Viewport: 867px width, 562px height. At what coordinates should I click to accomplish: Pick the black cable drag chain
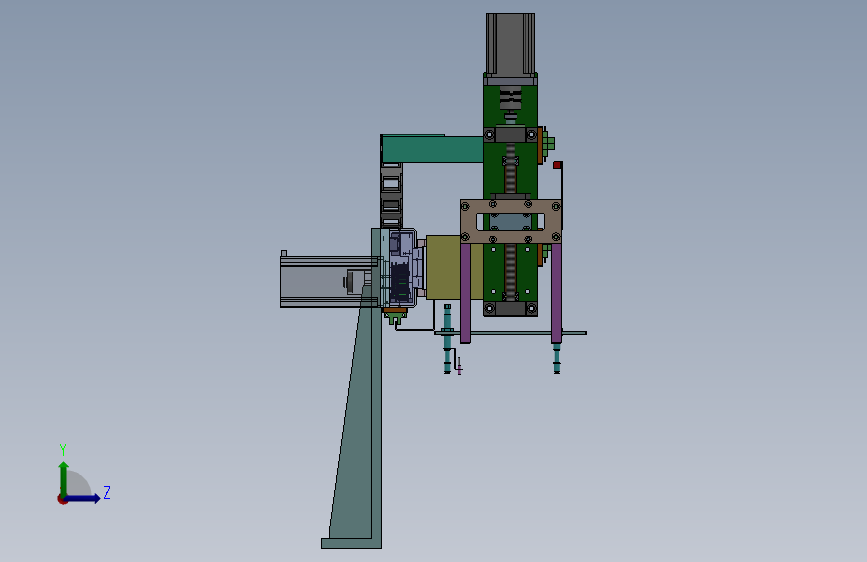[x=391, y=194]
